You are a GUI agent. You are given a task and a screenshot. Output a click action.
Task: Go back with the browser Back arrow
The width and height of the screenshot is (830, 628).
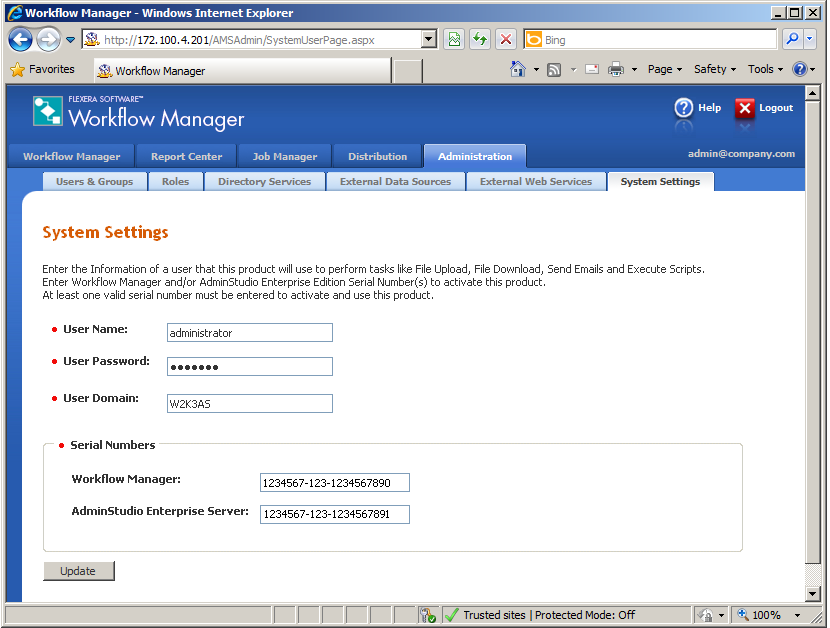[x=21, y=40]
